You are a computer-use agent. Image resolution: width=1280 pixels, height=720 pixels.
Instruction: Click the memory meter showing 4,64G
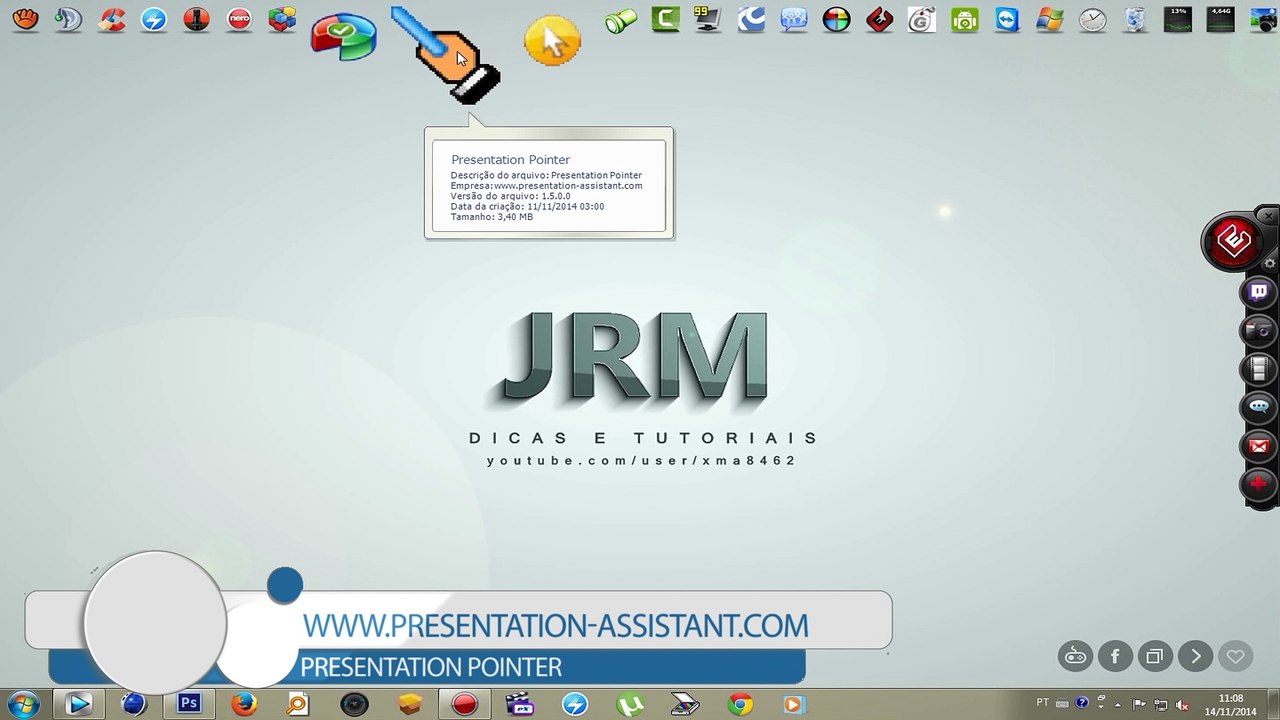(x=1220, y=19)
